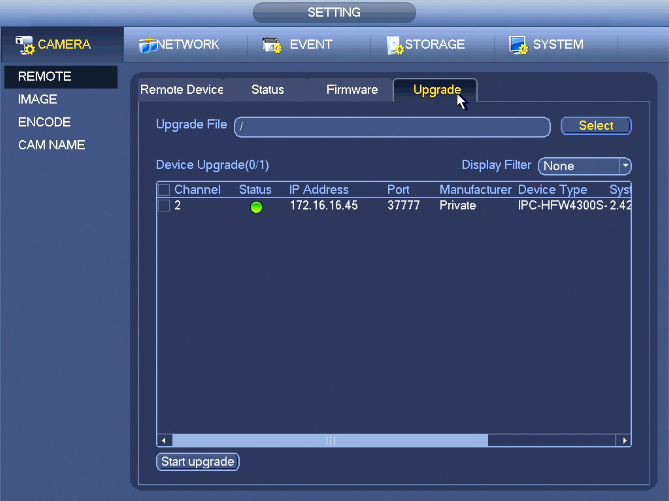Open the Display Filter dropdown

(x=585, y=166)
